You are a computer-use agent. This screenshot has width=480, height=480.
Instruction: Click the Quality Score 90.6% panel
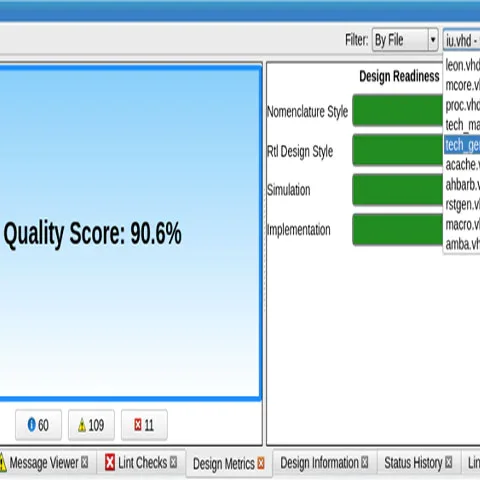click(x=131, y=233)
